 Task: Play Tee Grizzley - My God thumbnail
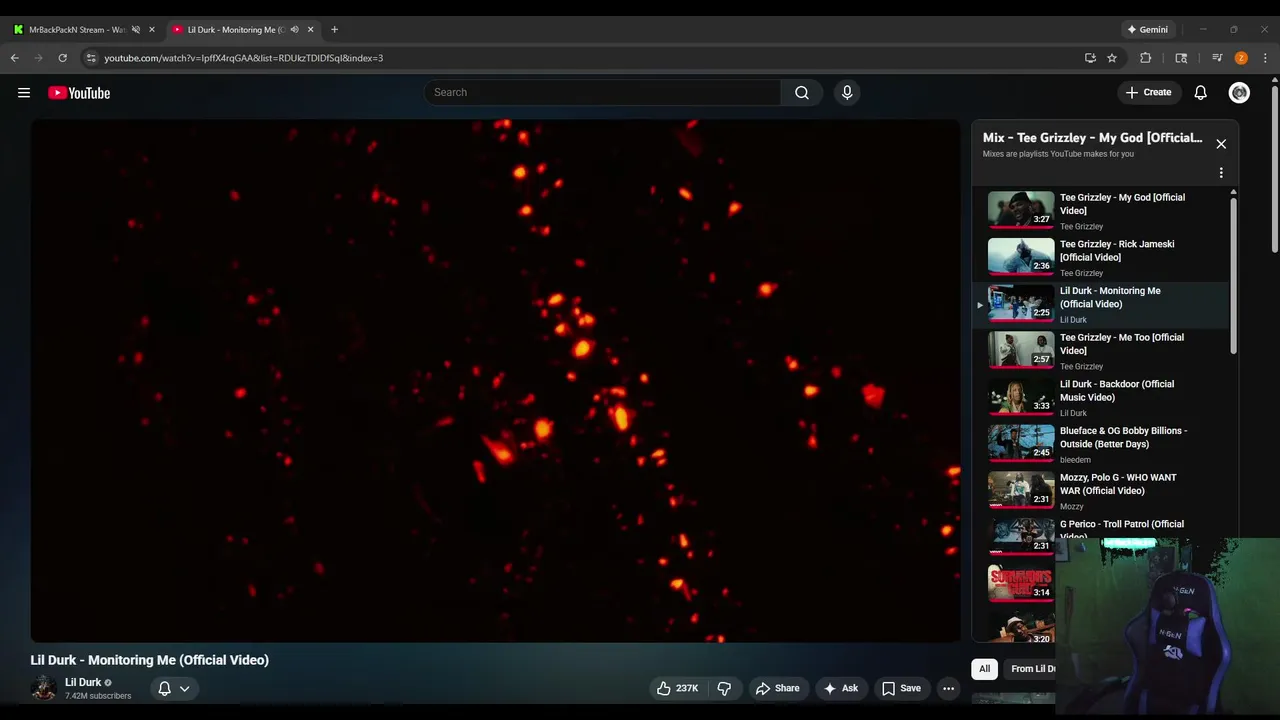coord(1021,209)
